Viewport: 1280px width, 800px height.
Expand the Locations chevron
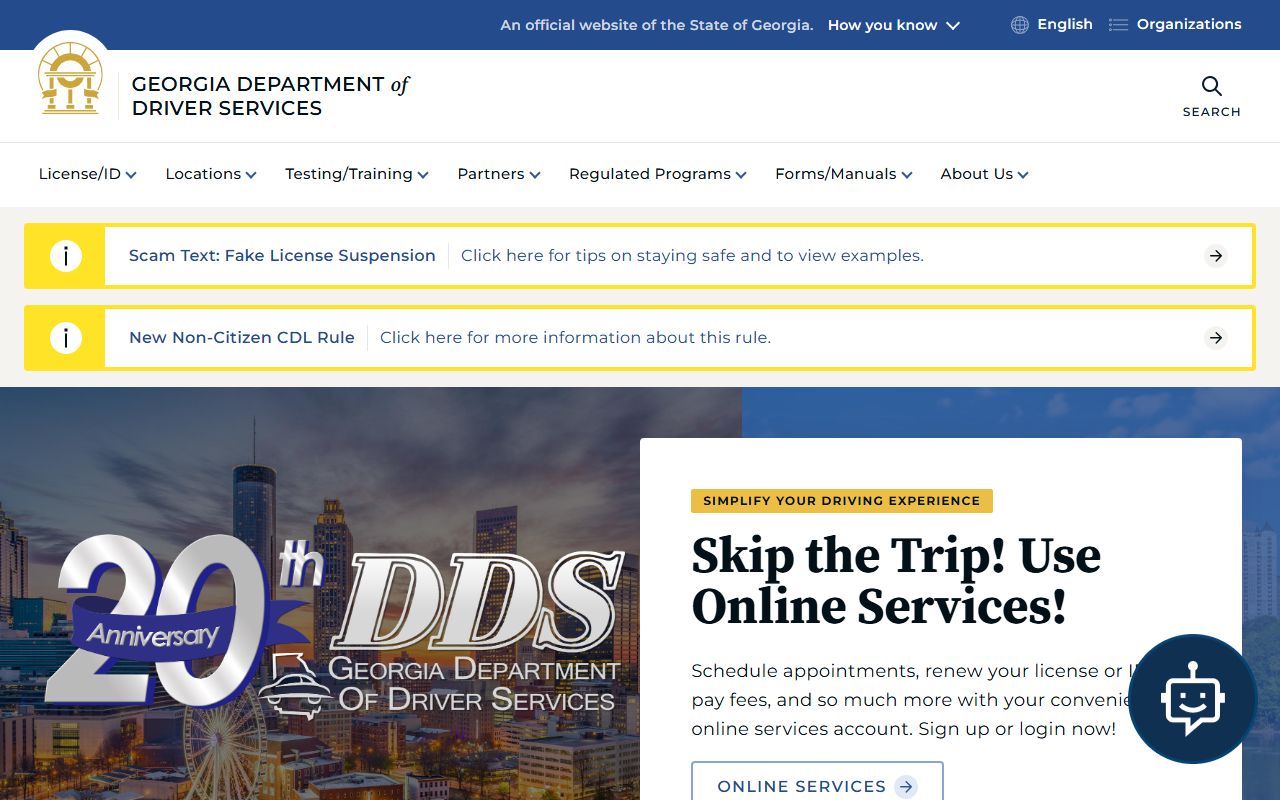(x=251, y=175)
